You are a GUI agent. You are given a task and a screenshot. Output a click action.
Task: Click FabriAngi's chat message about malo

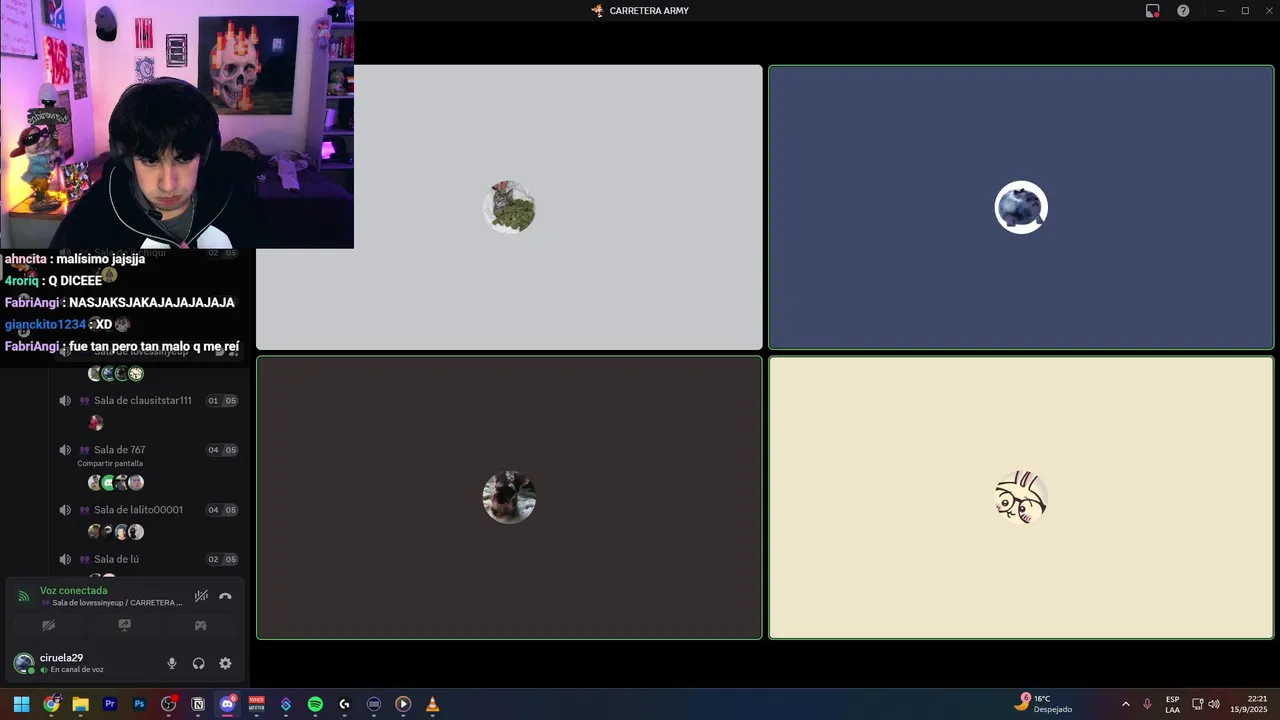(122, 346)
